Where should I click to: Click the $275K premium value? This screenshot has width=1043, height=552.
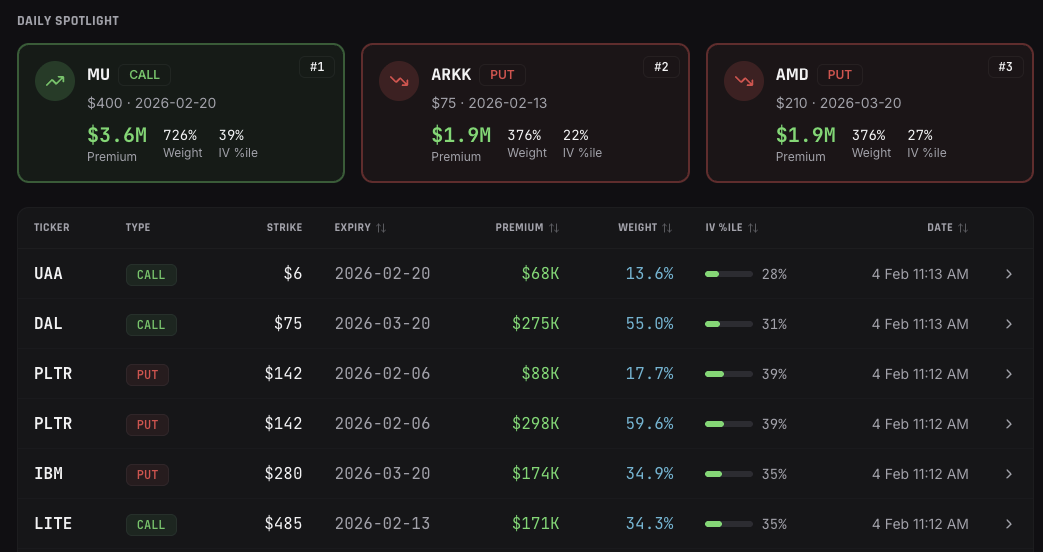tap(535, 324)
